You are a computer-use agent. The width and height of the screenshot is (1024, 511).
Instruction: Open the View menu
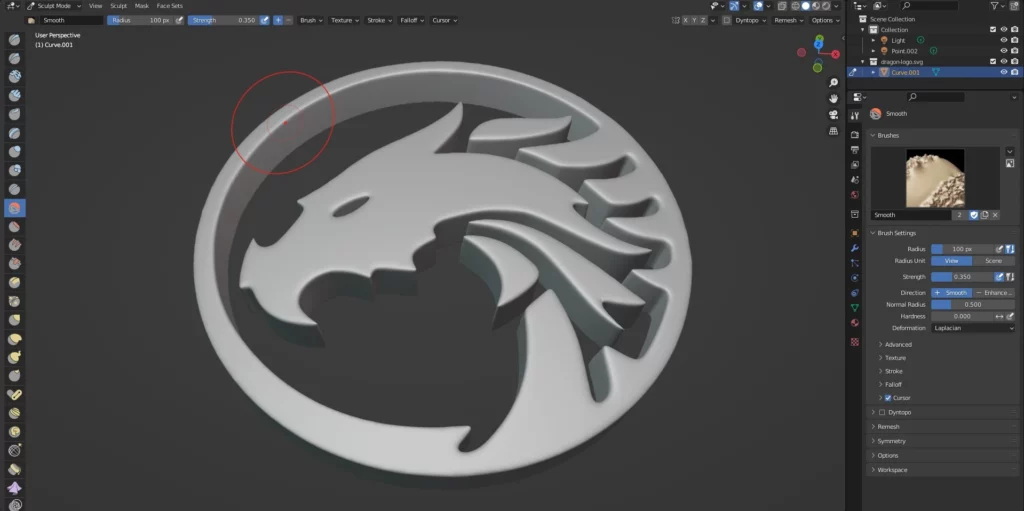point(95,6)
